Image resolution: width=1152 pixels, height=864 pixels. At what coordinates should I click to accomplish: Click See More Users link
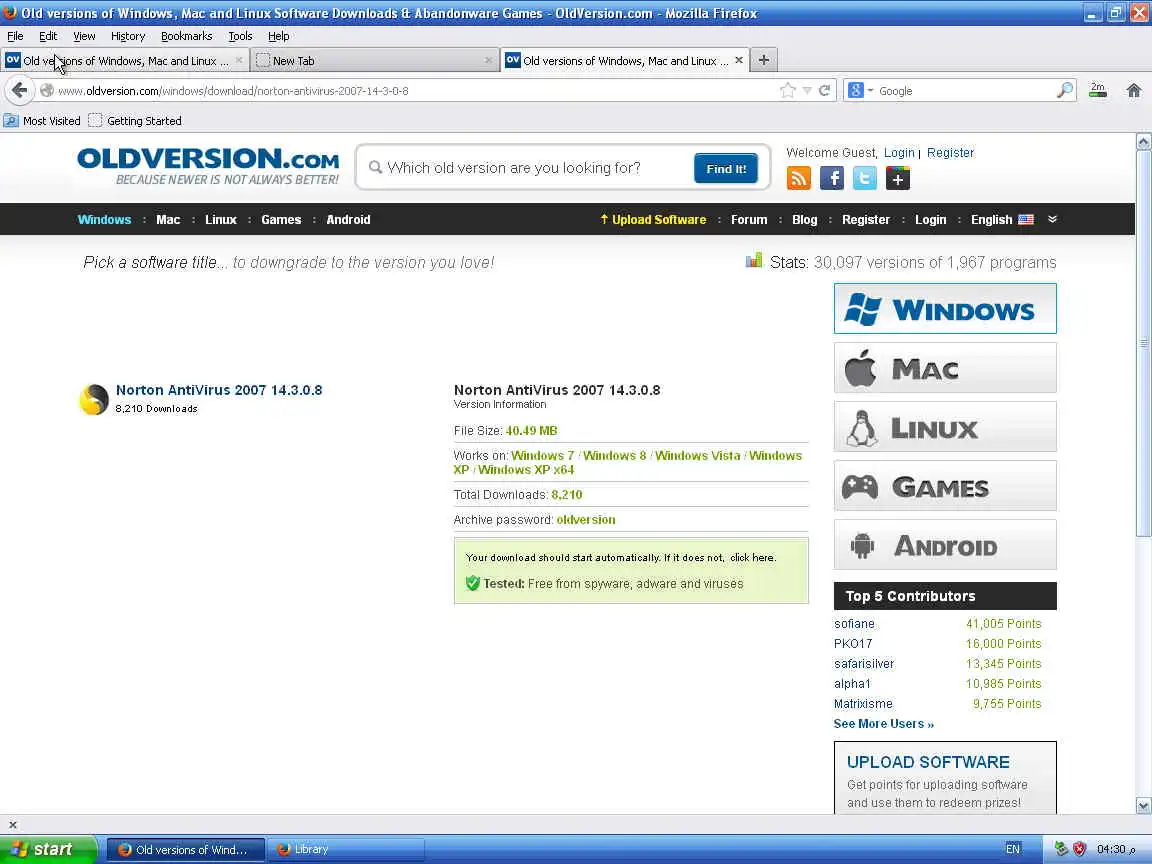(x=883, y=724)
